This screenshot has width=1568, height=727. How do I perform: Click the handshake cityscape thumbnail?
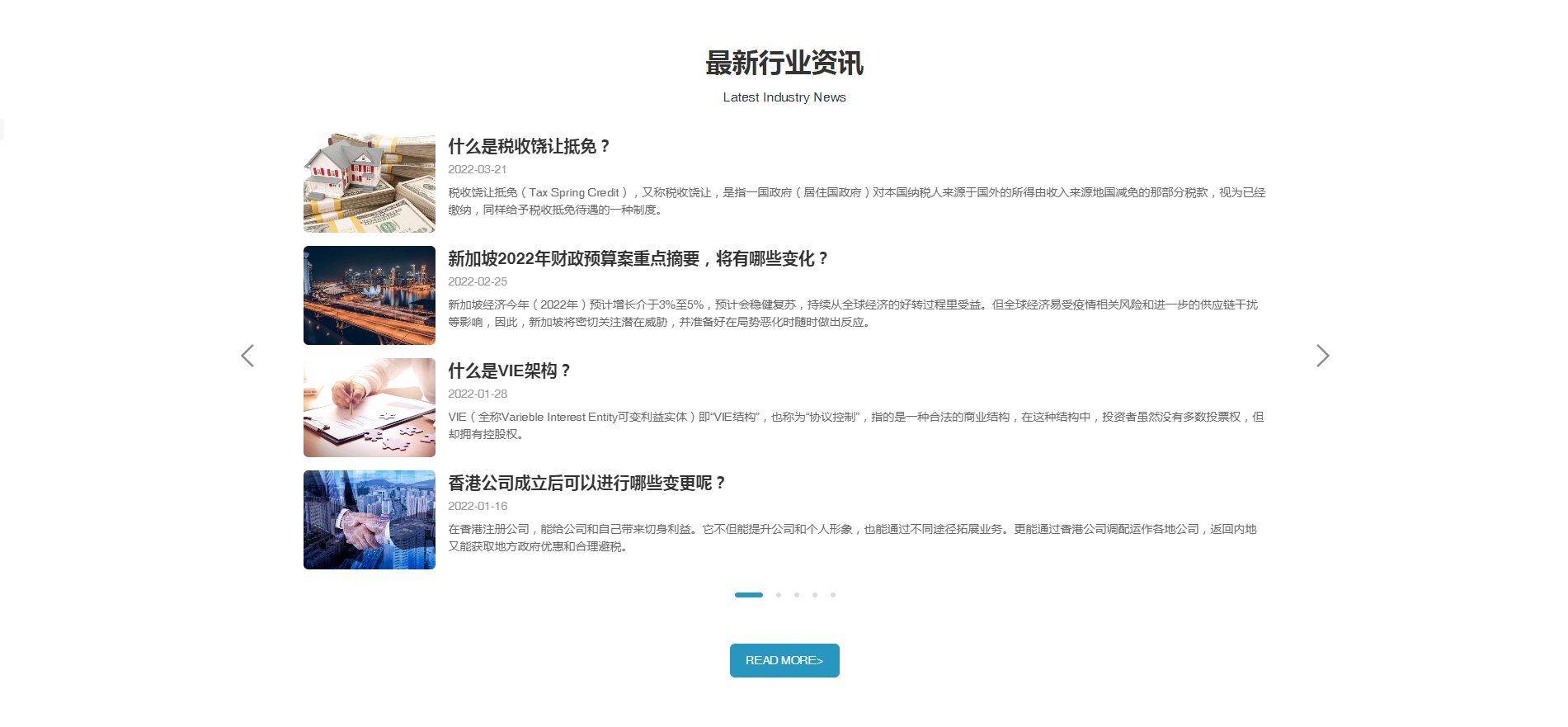370,520
